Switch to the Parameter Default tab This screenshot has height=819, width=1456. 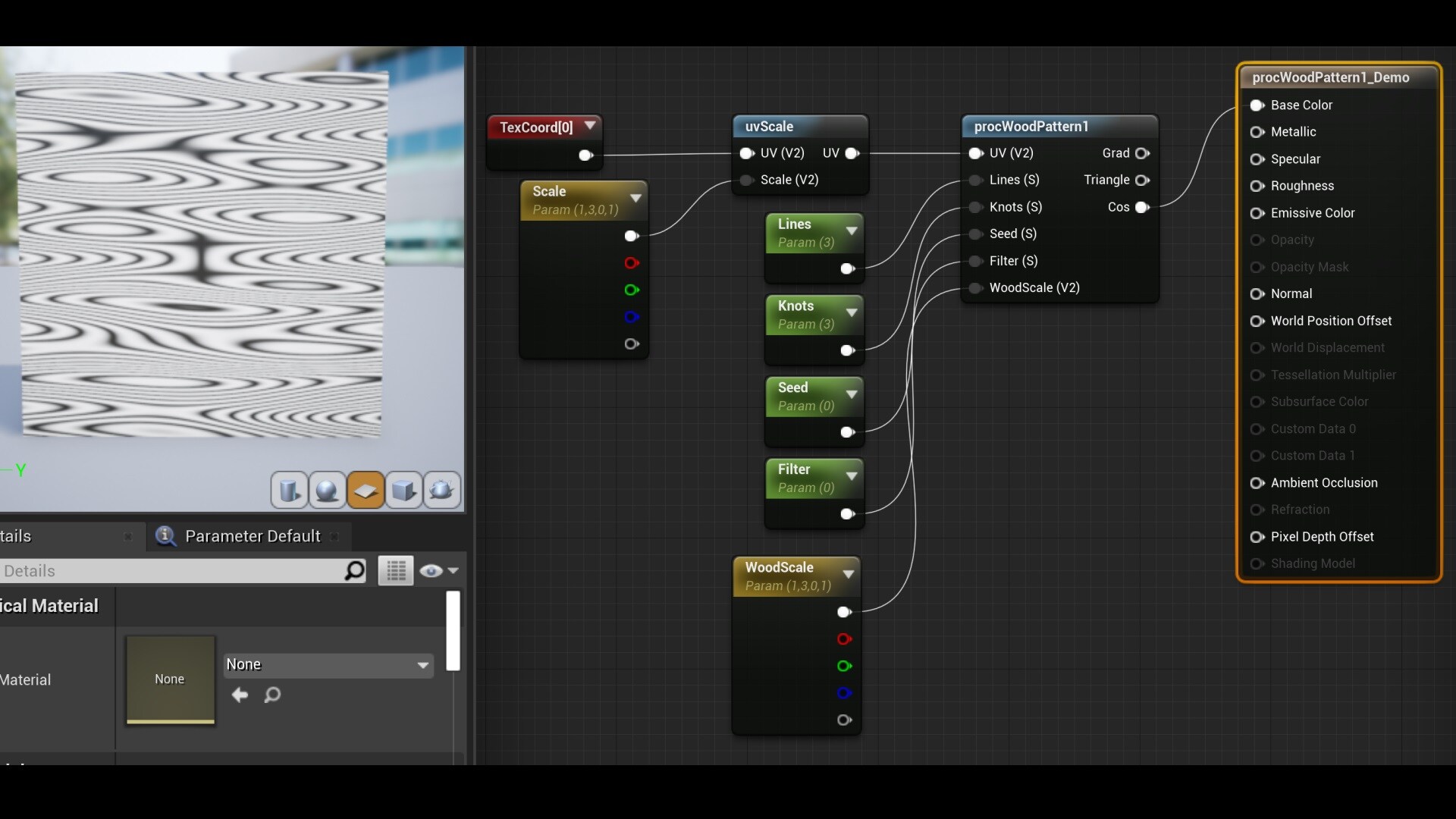(x=253, y=536)
